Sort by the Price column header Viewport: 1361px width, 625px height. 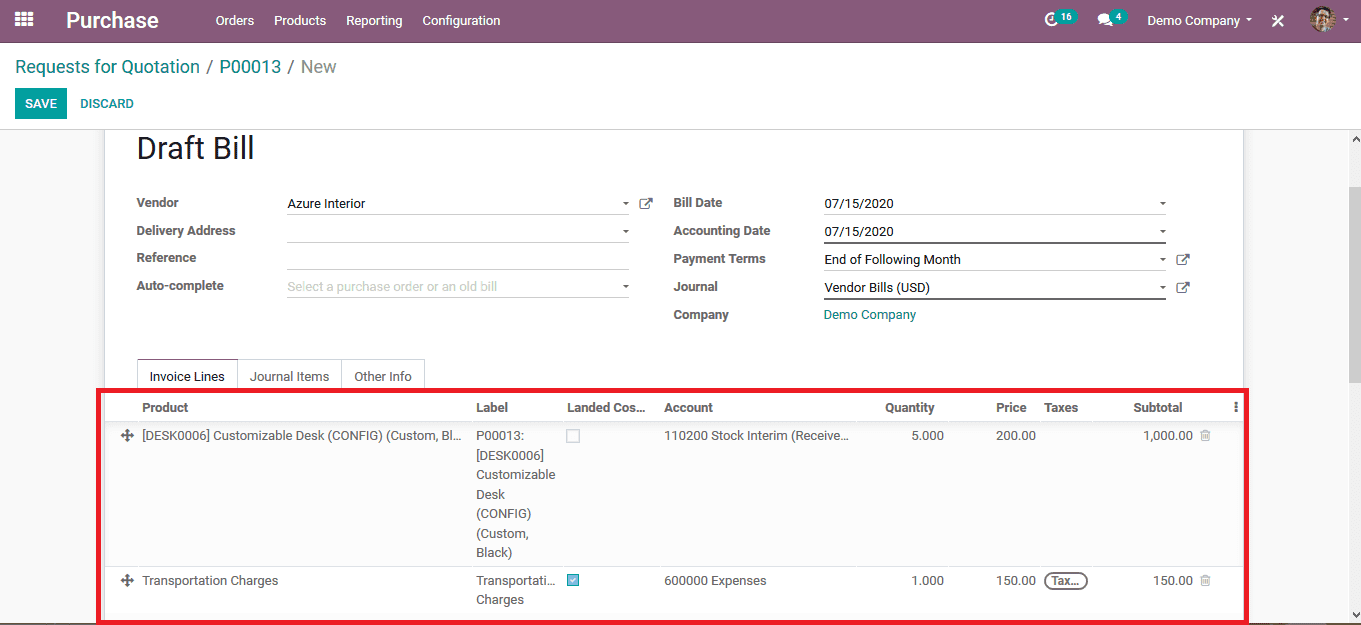(1011, 407)
